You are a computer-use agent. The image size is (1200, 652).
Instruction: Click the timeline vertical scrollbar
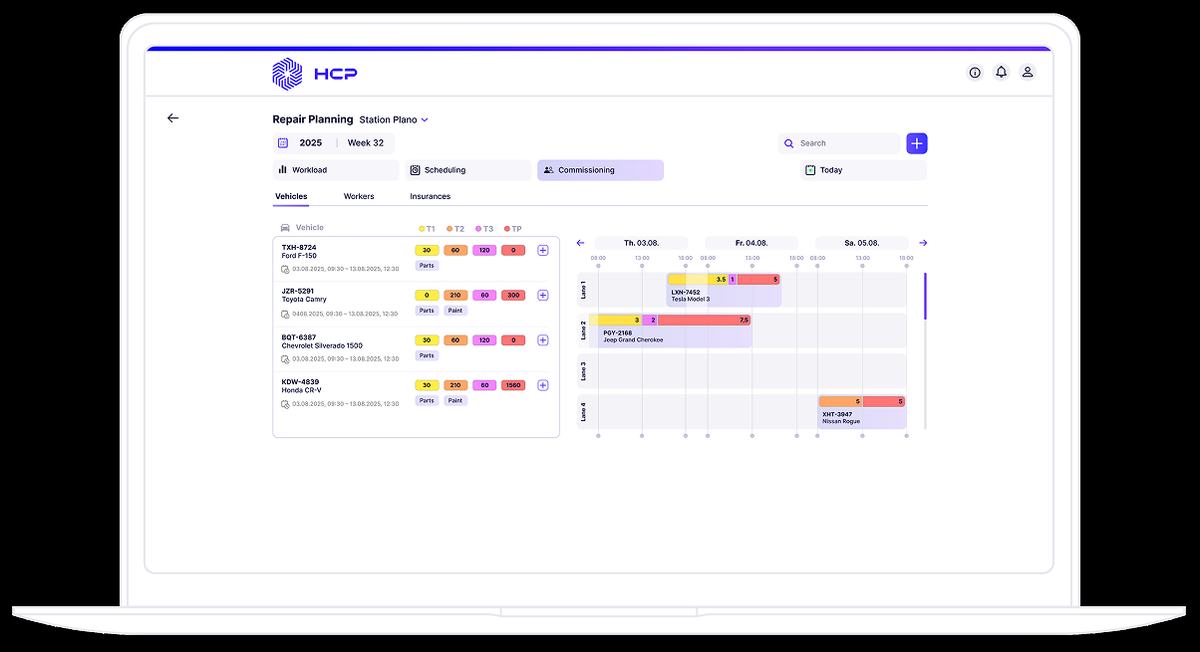point(925,296)
